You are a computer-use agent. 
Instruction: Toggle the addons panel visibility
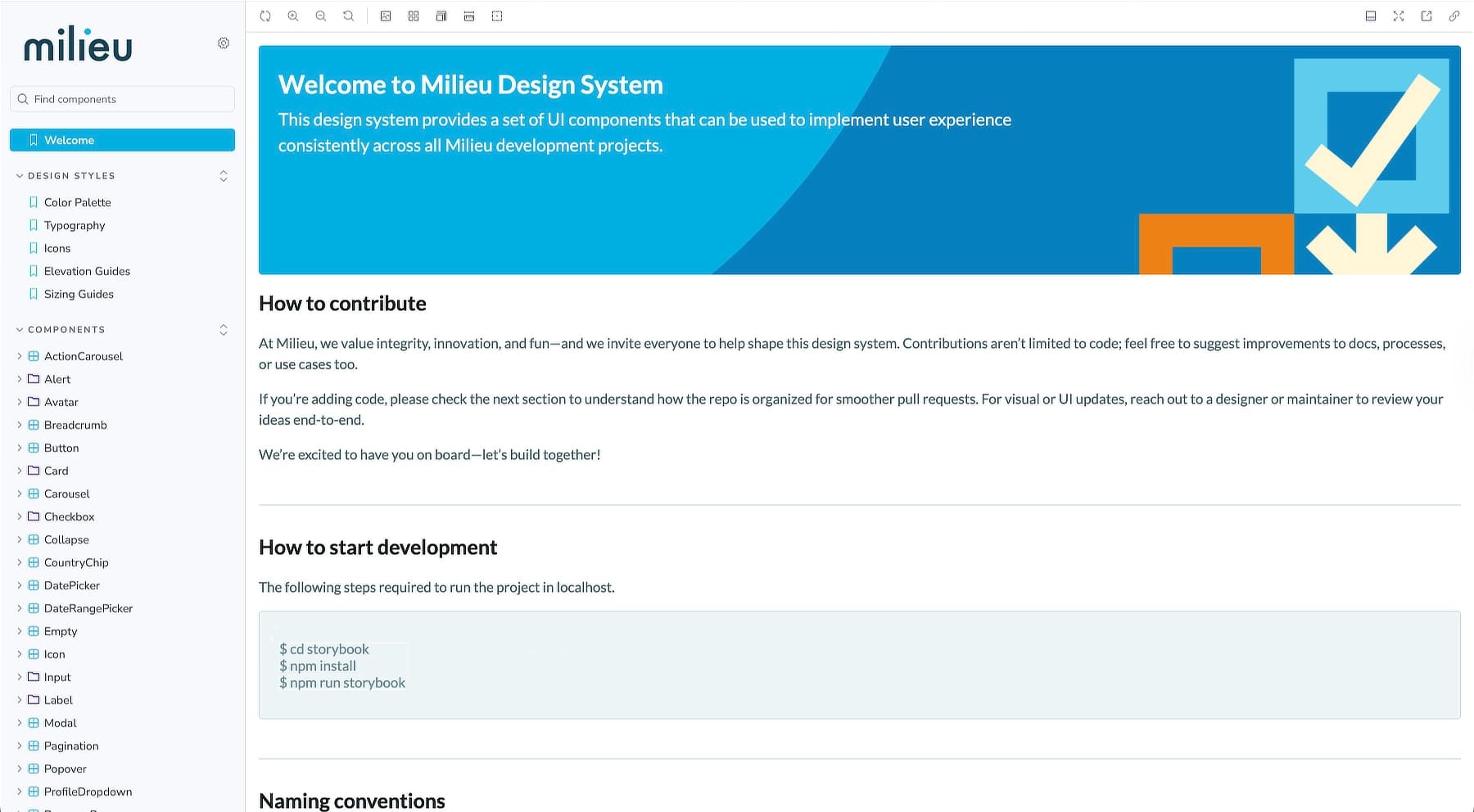(x=1370, y=16)
